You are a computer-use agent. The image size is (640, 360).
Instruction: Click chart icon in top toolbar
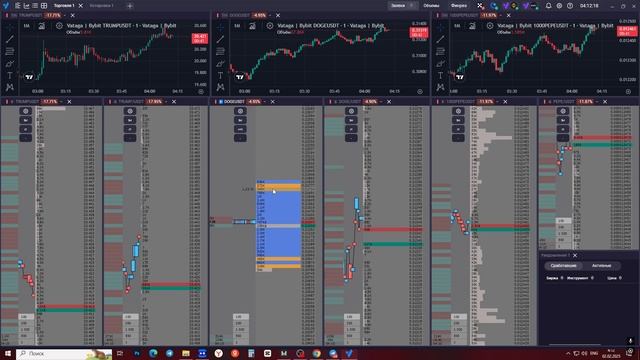(27, 6)
